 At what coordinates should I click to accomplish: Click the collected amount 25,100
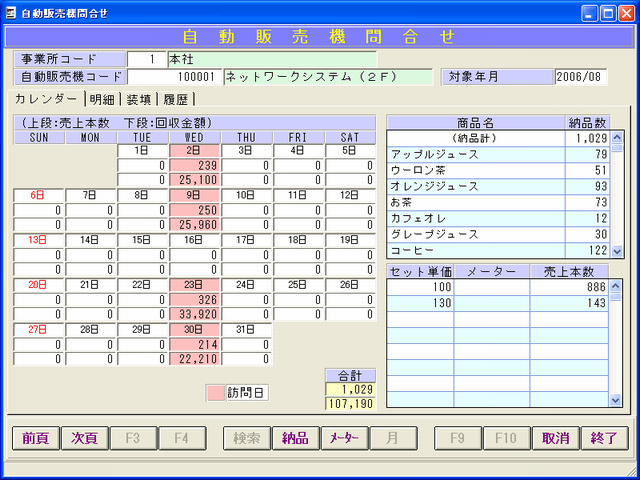195,180
